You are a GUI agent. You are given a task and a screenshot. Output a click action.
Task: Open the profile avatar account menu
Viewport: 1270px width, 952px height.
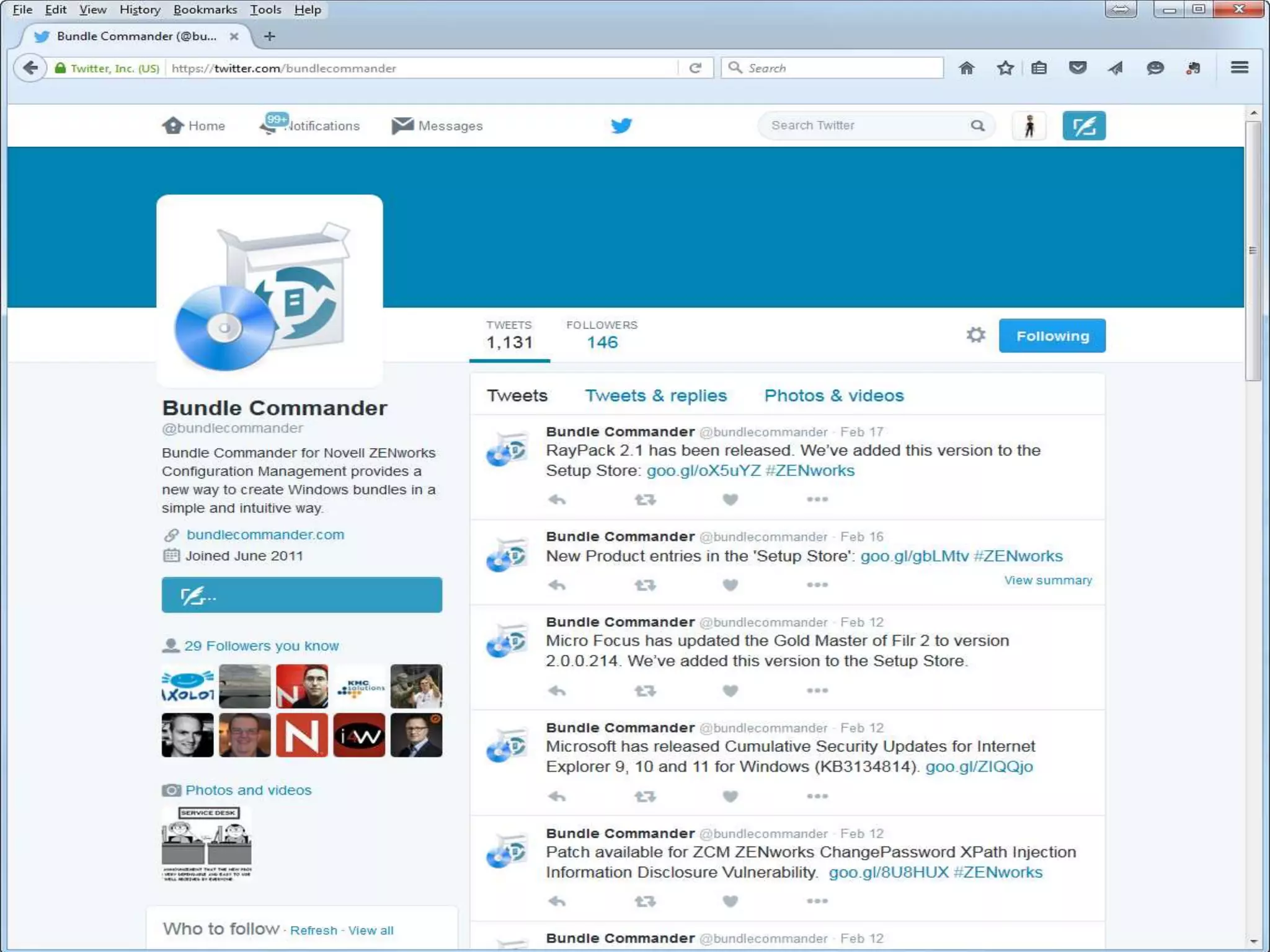1029,126
